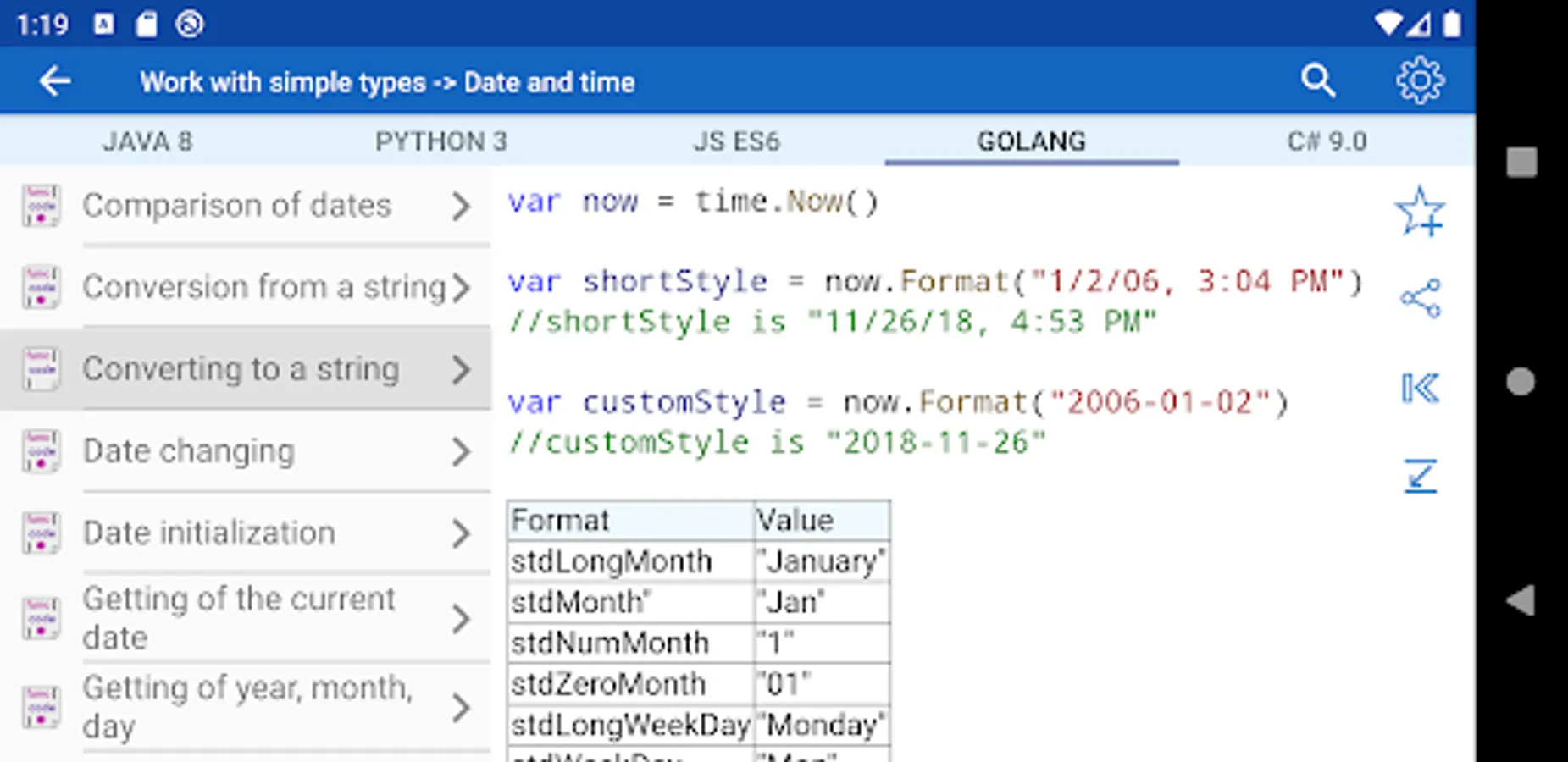Tap the shrink text arrow icon
The image size is (1568, 762).
tap(1420, 476)
